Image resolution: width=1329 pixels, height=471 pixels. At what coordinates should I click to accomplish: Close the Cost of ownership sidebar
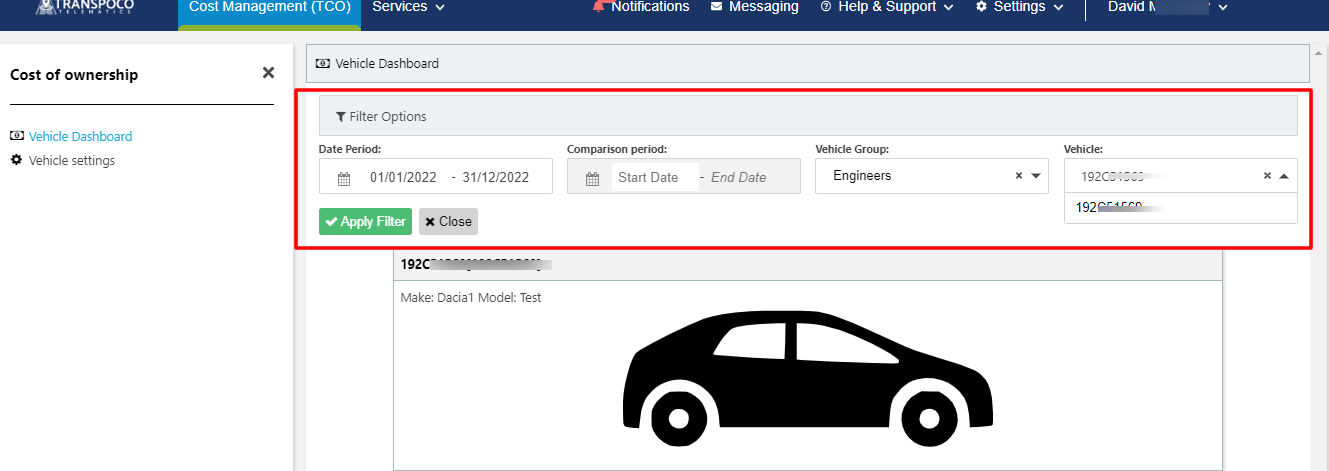268,73
